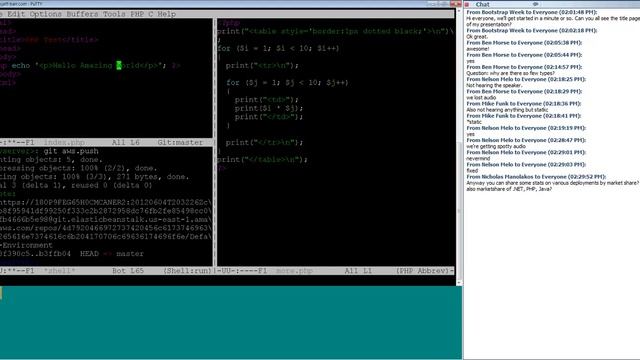Click the *shell* buffer name in mode line

(x=60, y=271)
